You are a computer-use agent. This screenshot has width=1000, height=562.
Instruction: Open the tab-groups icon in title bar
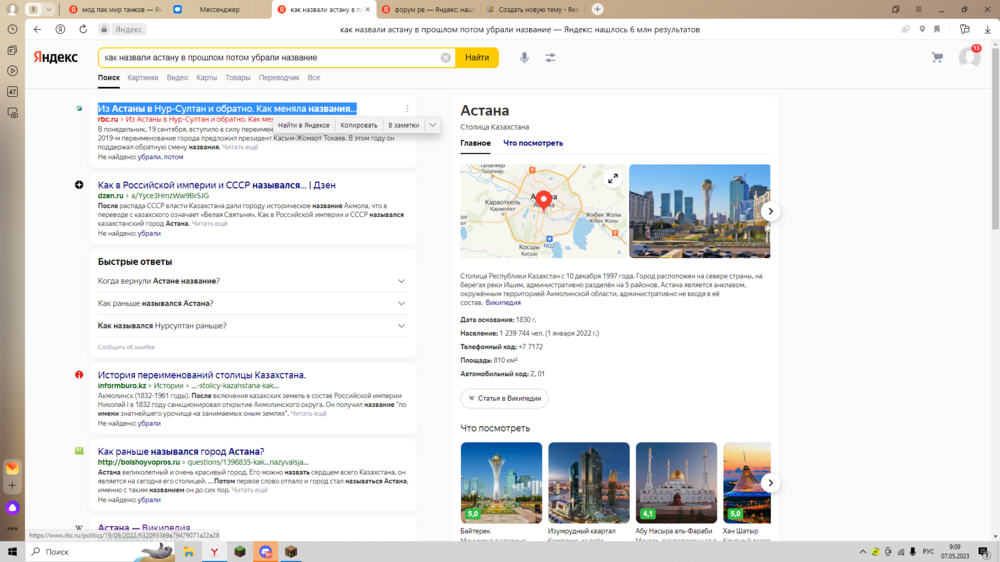pyautogui.click(x=895, y=9)
